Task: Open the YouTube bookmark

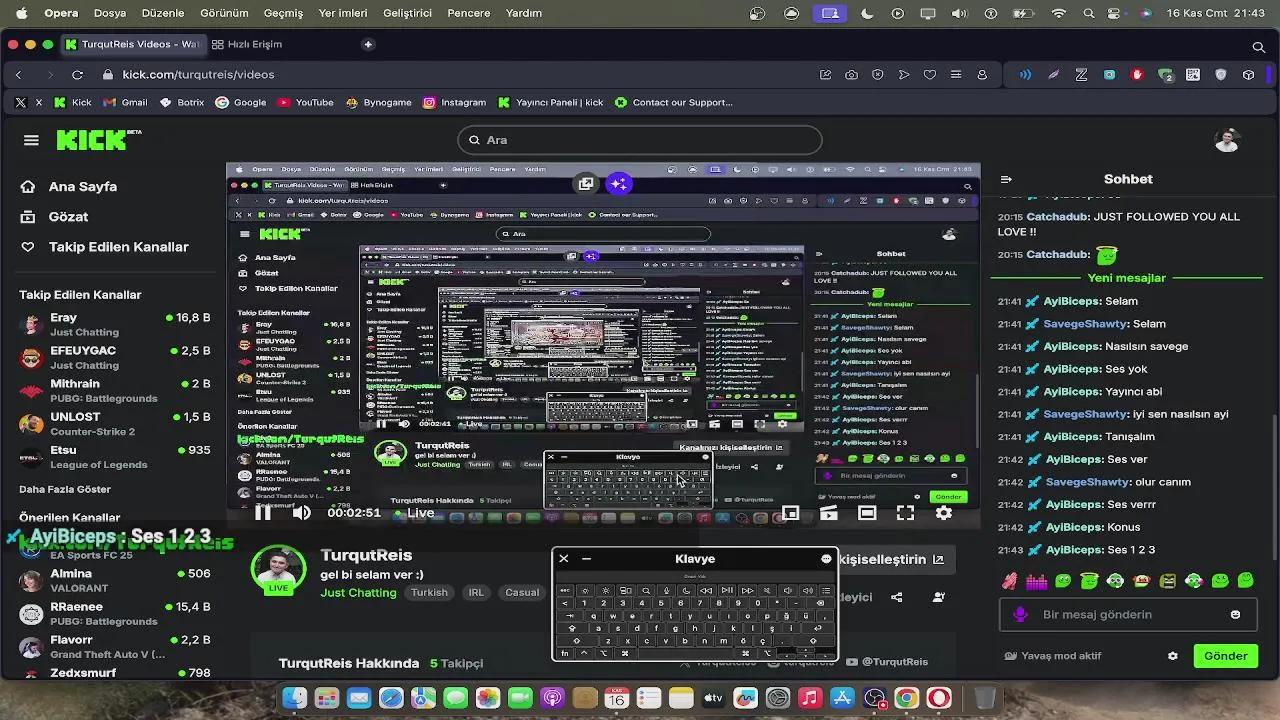Action: click(x=305, y=102)
